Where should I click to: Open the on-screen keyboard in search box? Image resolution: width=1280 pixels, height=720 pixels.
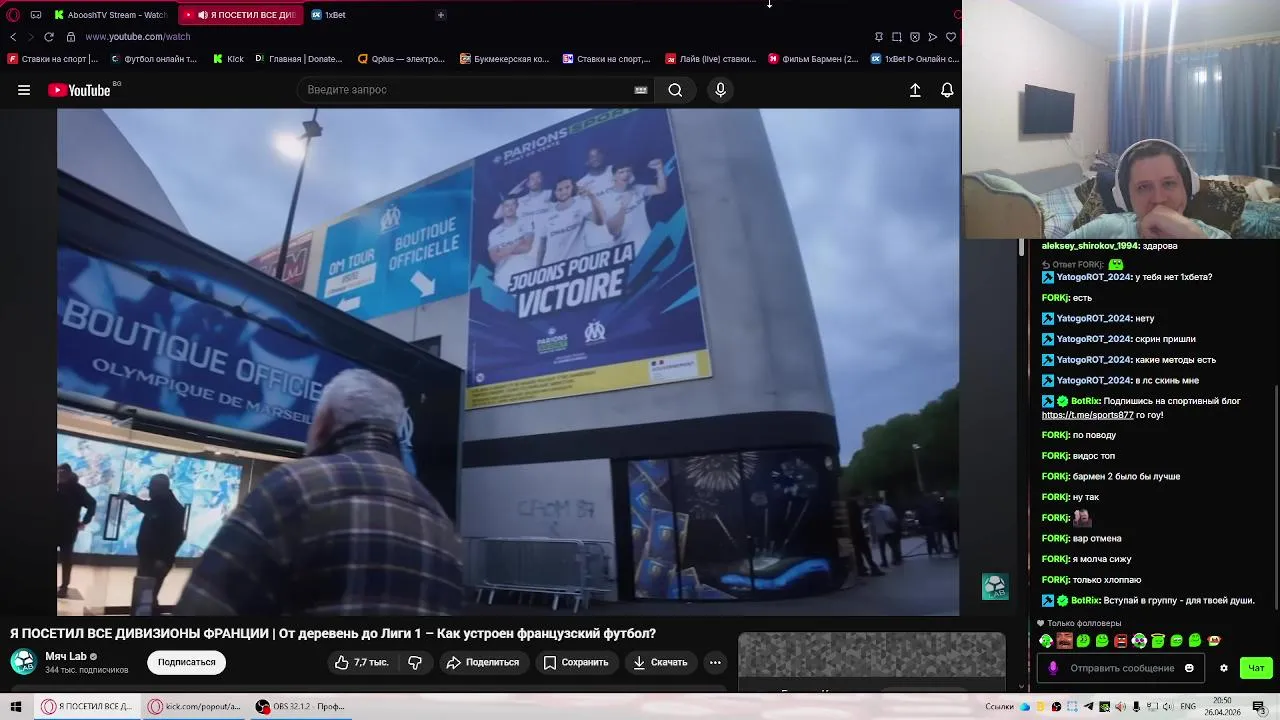(641, 90)
